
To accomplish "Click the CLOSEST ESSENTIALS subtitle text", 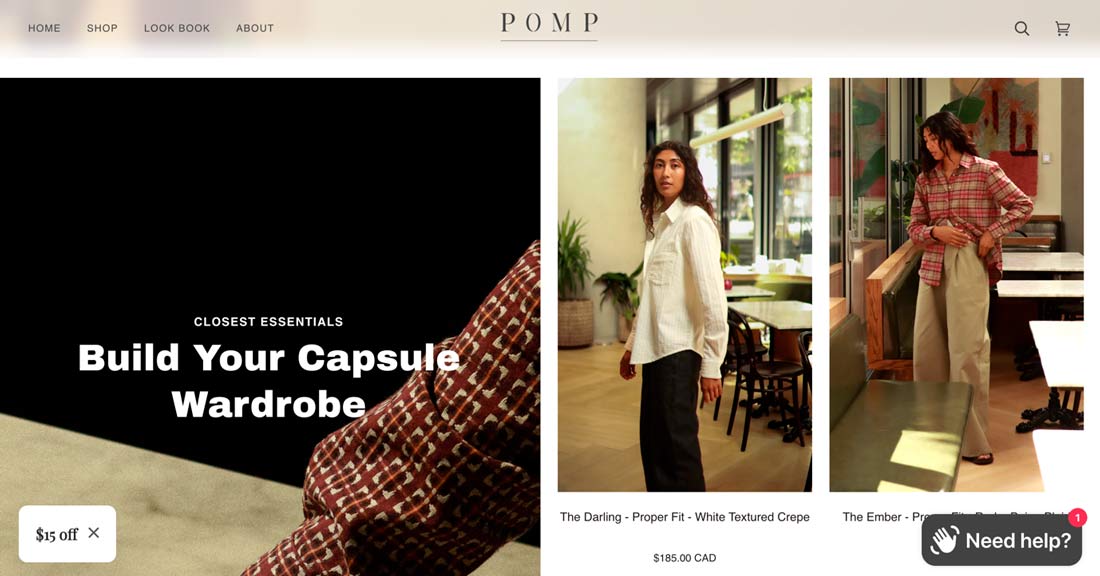I will (x=269, y=321).
